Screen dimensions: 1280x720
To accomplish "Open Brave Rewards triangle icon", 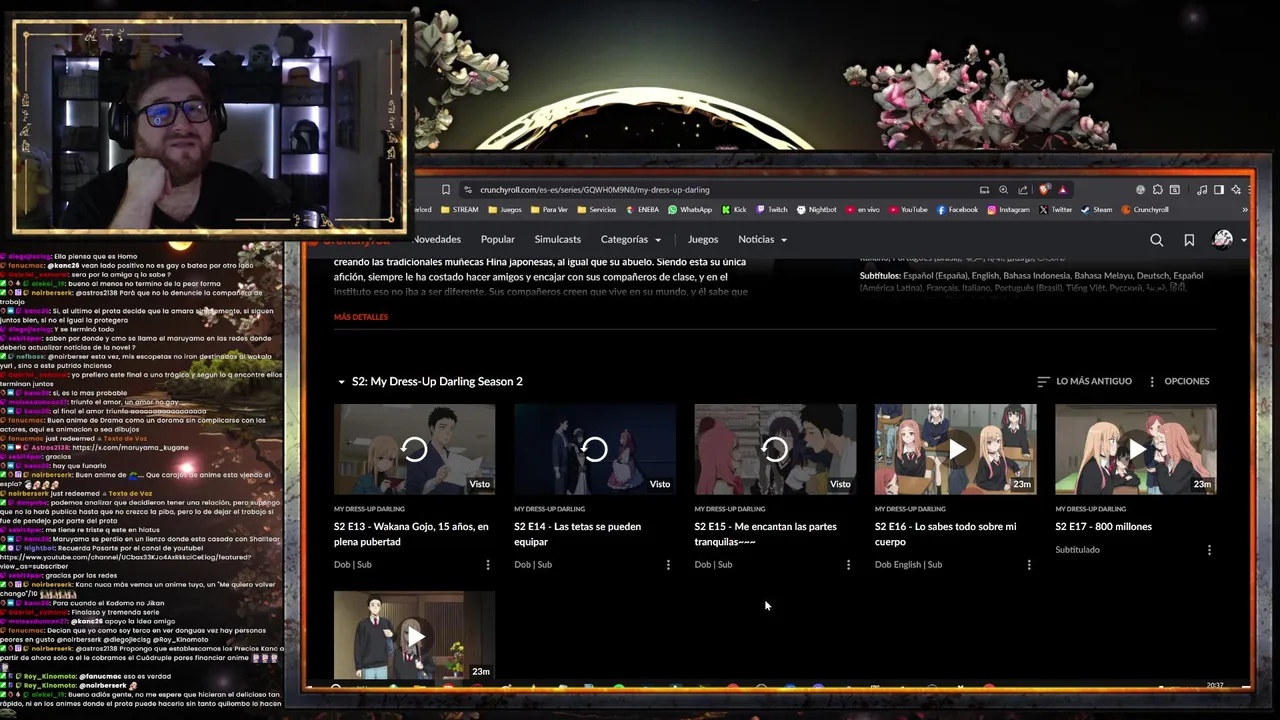I will (1063, 190).
